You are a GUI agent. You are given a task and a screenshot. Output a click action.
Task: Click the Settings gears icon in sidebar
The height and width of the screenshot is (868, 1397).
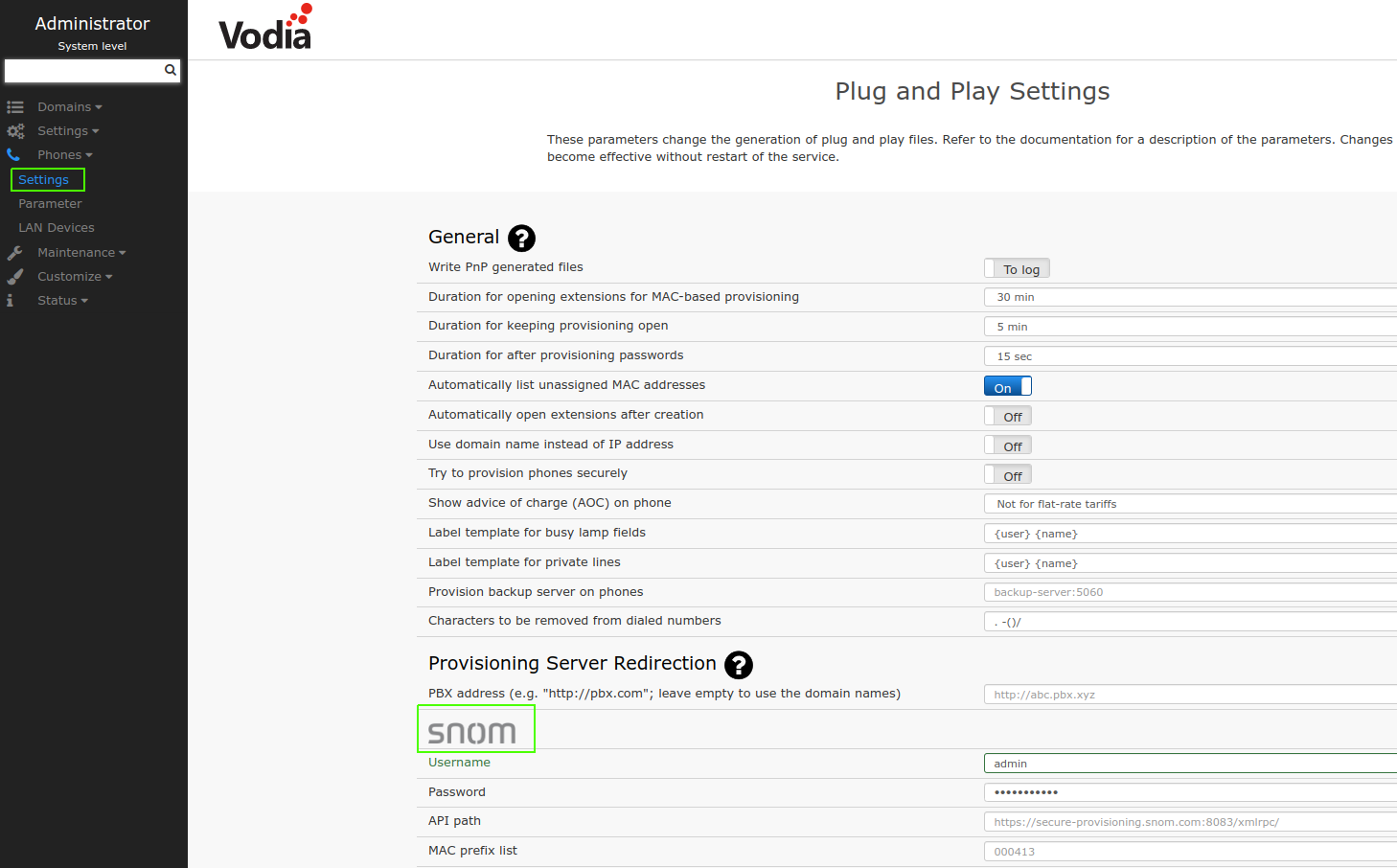[x=15, y=131]
